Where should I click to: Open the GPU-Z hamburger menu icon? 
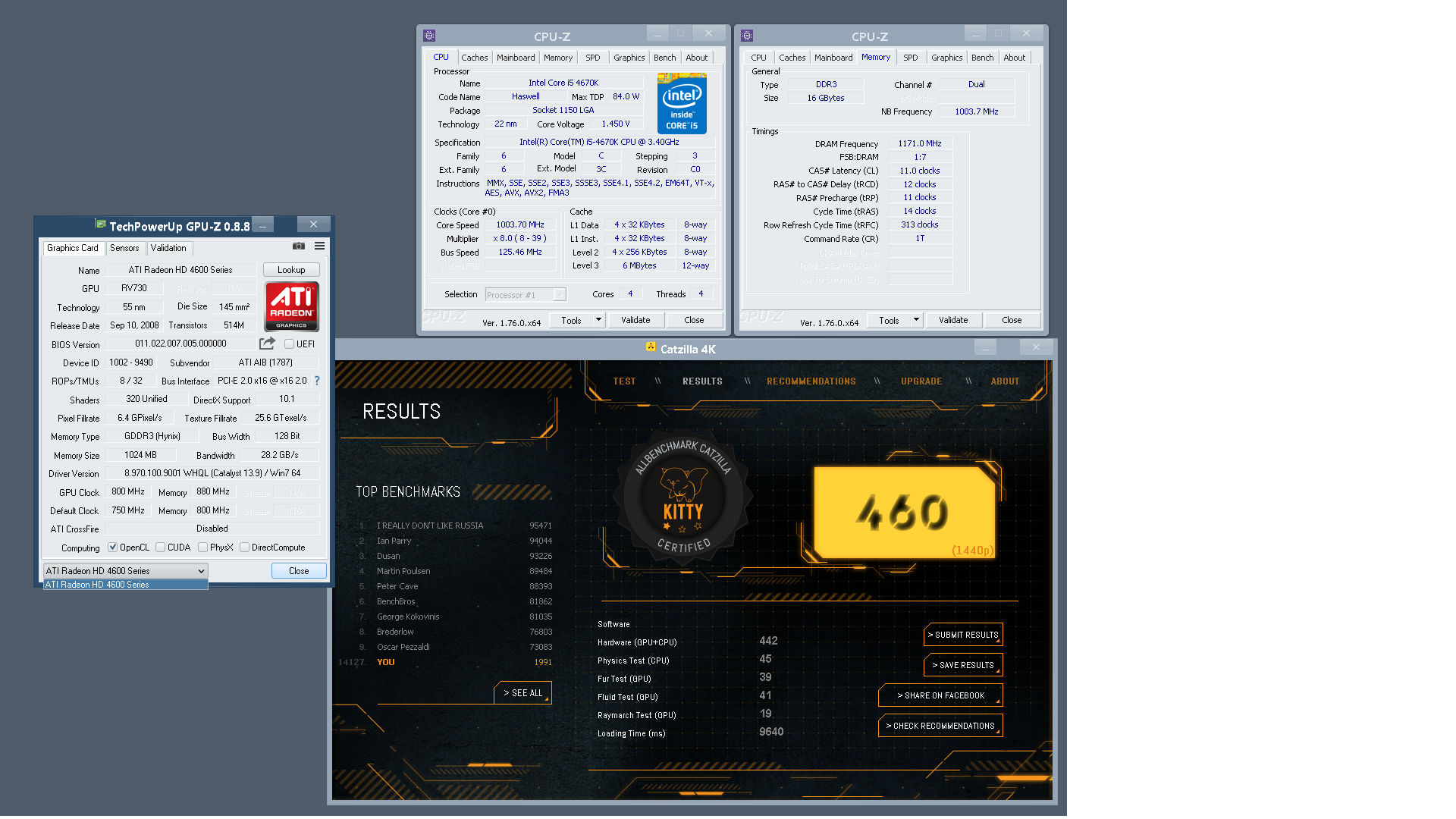[320, 246]
